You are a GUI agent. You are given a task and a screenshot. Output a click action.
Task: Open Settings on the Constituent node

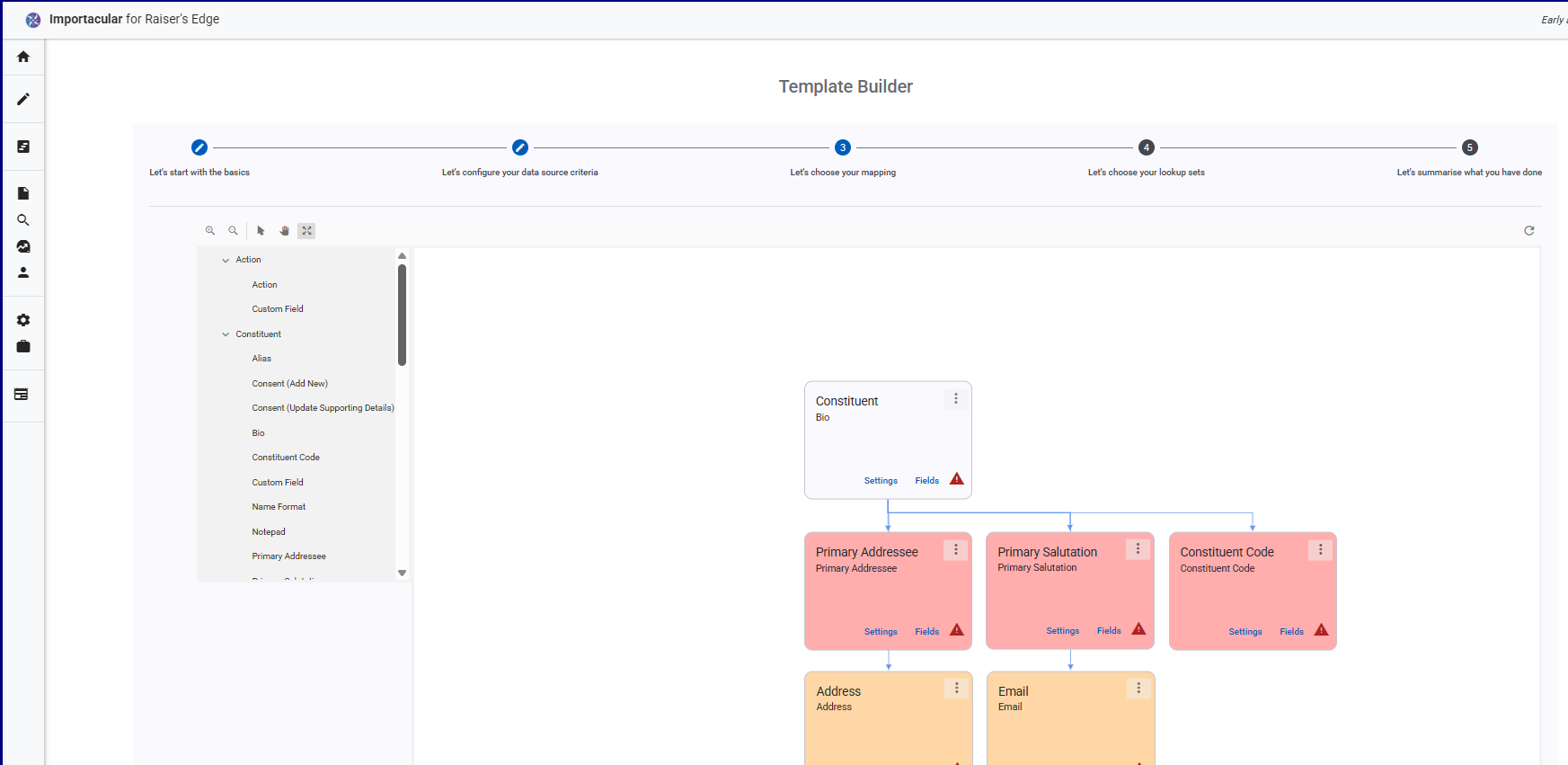[881, 481]
